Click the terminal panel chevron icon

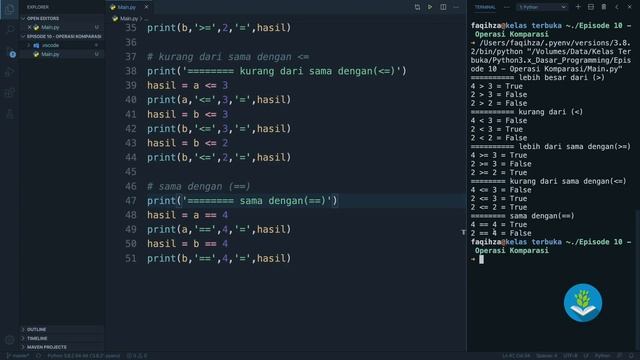pyautogui.click(x=617, y=7)
